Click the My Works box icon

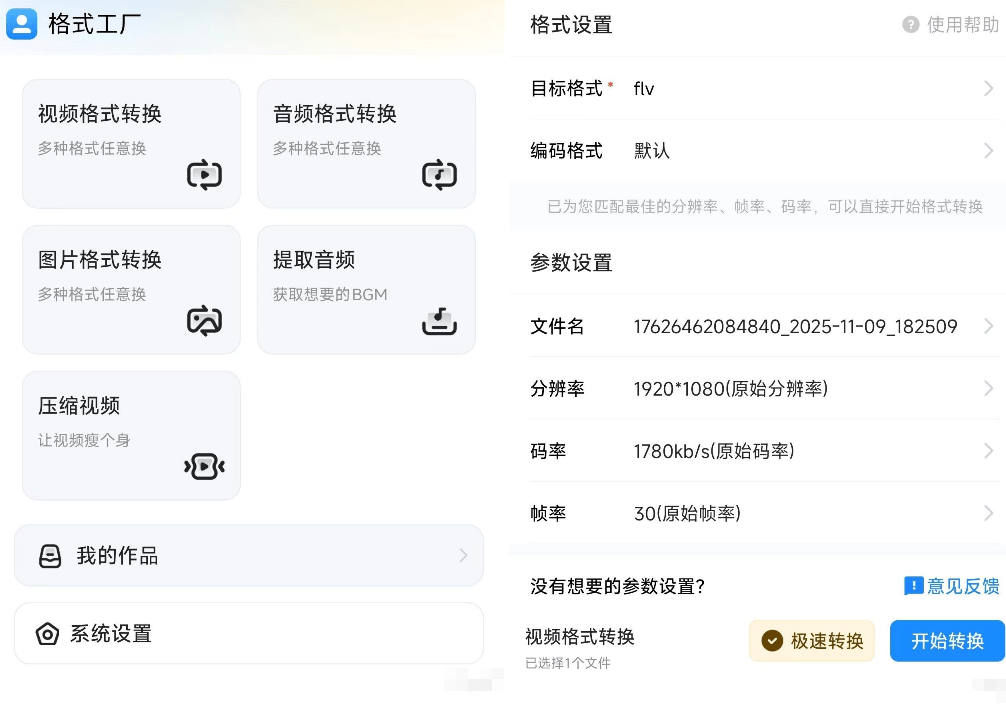(50, 556)
